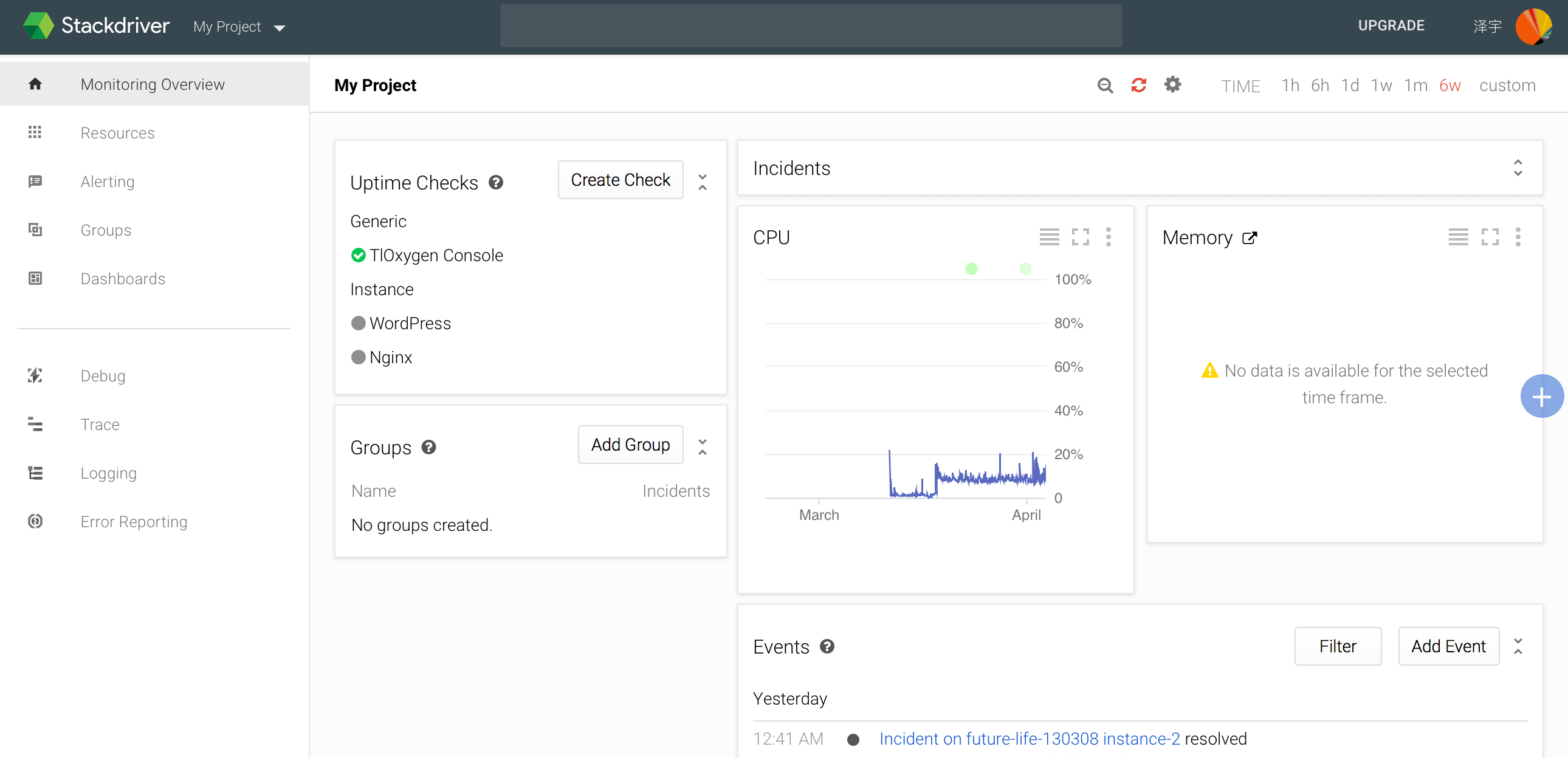Select the 1m time range
Screen dimensions: 1568x758
pyautogui.click(x=1416, y=85)
